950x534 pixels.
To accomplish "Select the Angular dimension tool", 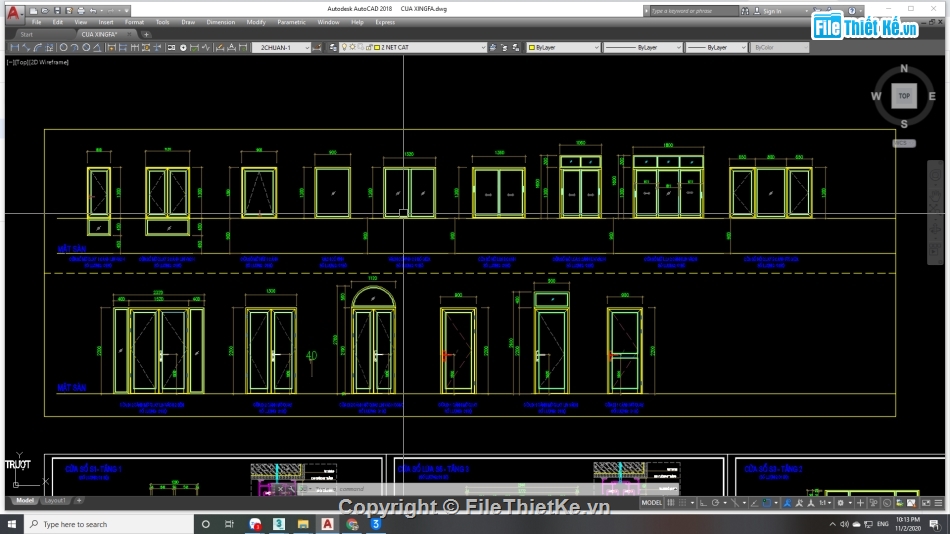I will pyautogui.click(x=97, y=47).
